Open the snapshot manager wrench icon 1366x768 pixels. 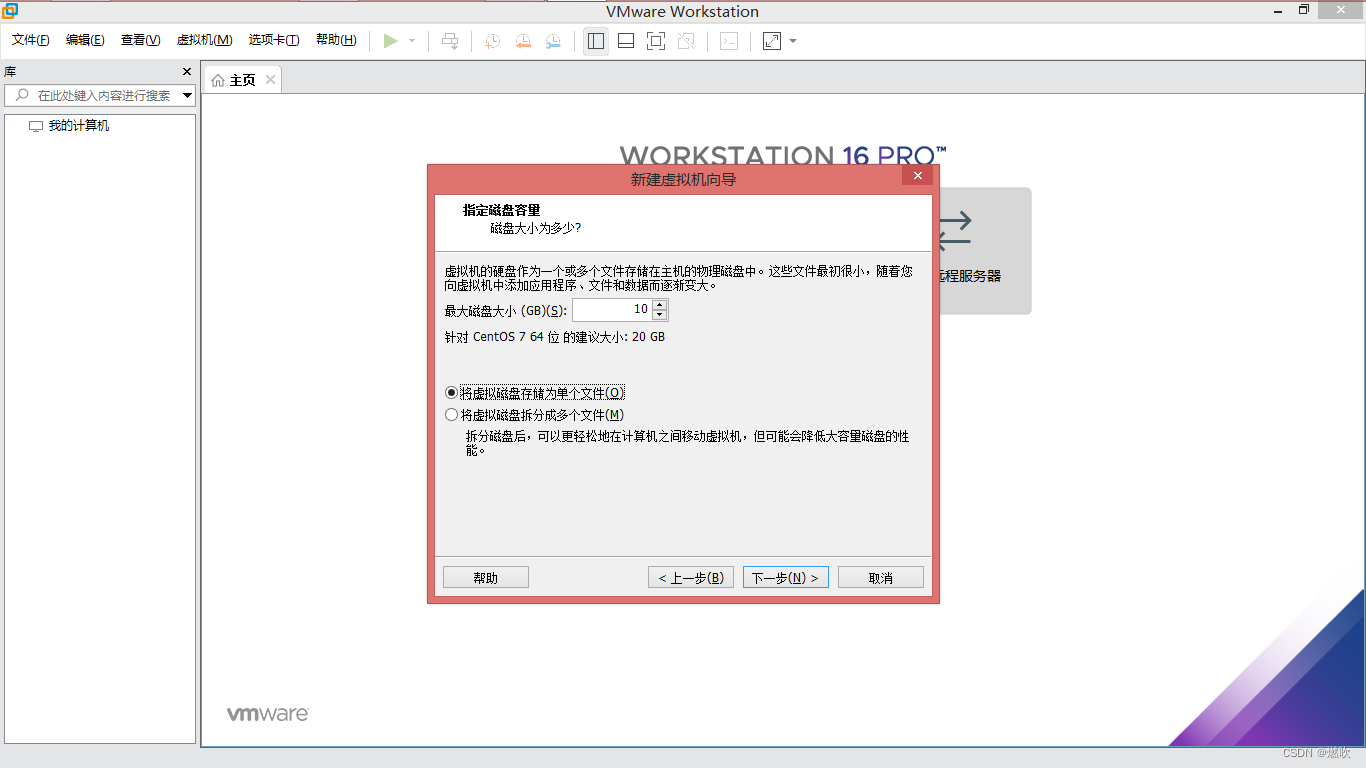click(553, 41)
